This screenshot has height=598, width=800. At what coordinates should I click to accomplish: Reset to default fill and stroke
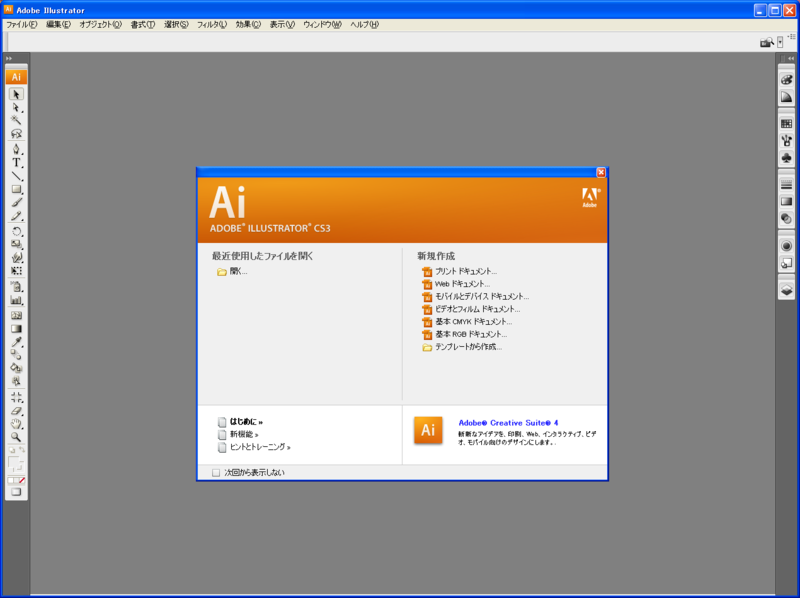11,451
